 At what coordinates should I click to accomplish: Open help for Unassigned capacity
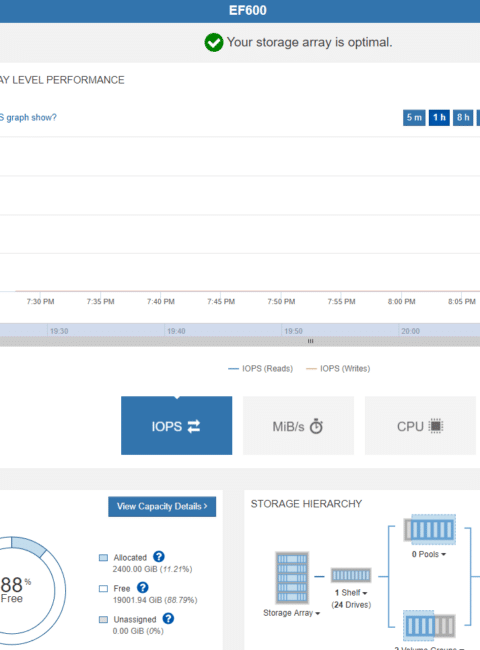click(168, 618)
